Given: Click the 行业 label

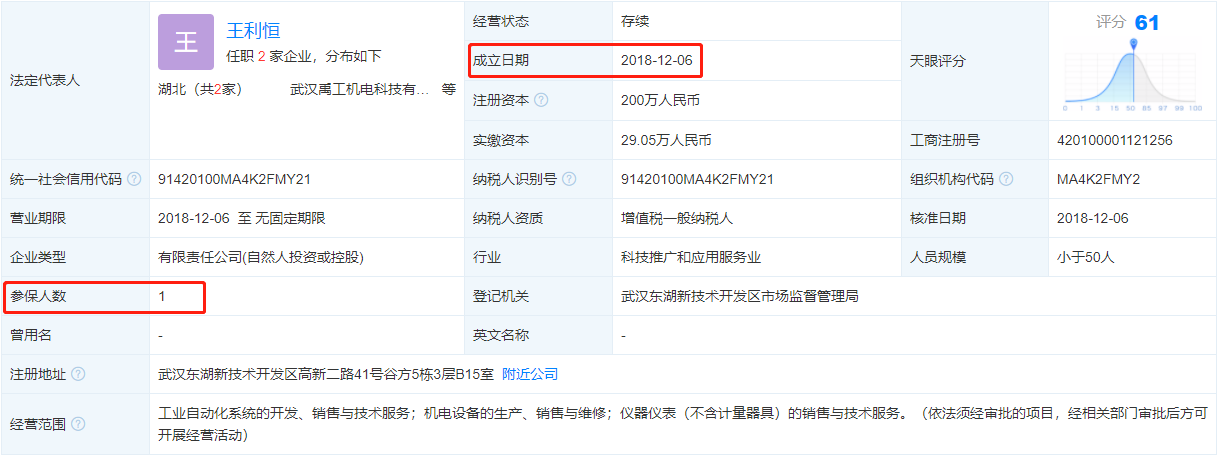Looking at the screenshot, I should coord(487,257).
